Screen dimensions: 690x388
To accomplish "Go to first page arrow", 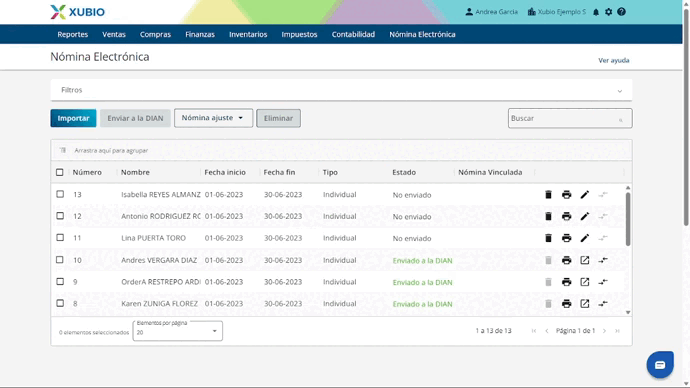I will click(x=534, y=331).
